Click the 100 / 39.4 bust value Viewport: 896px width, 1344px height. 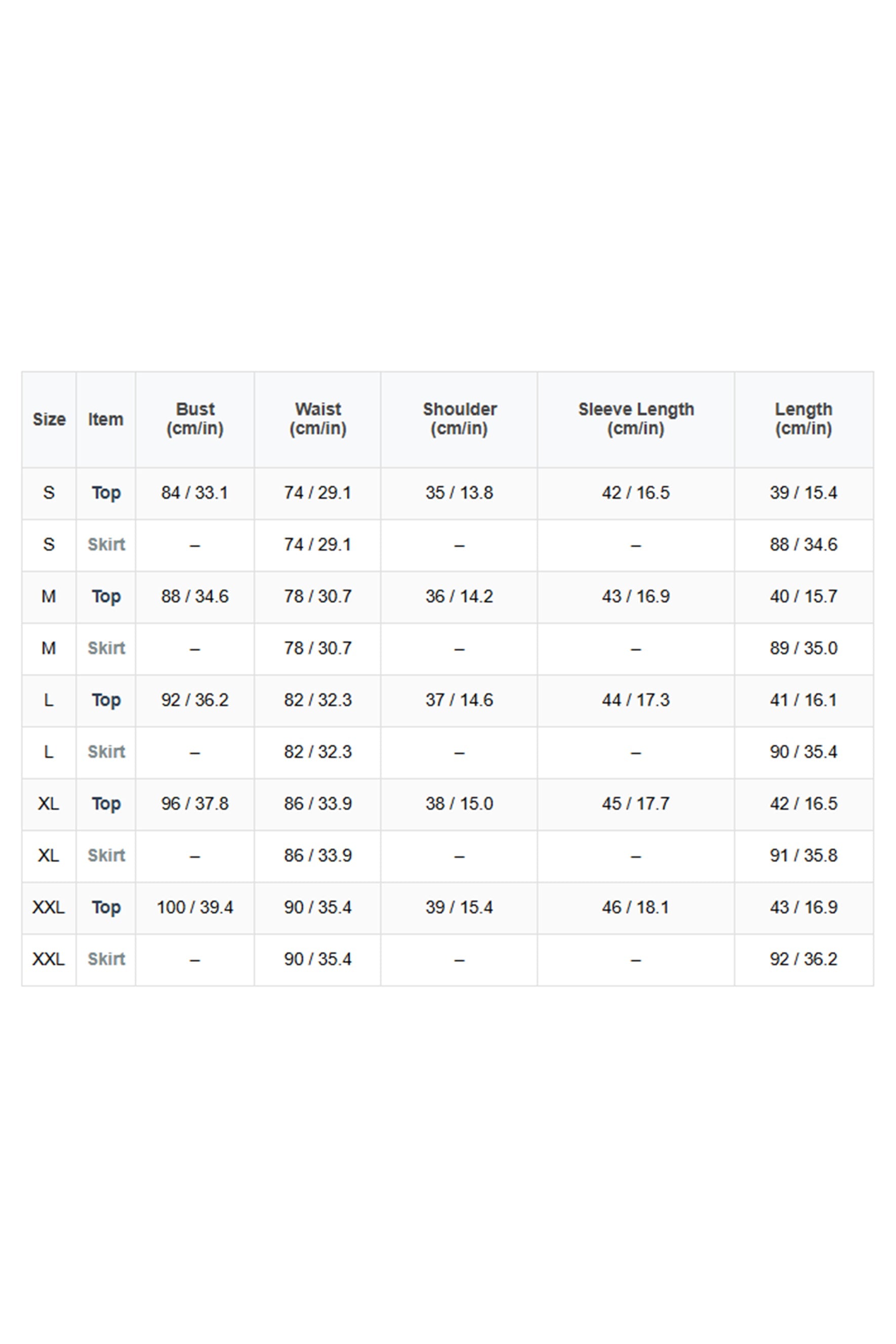[195, 907]
